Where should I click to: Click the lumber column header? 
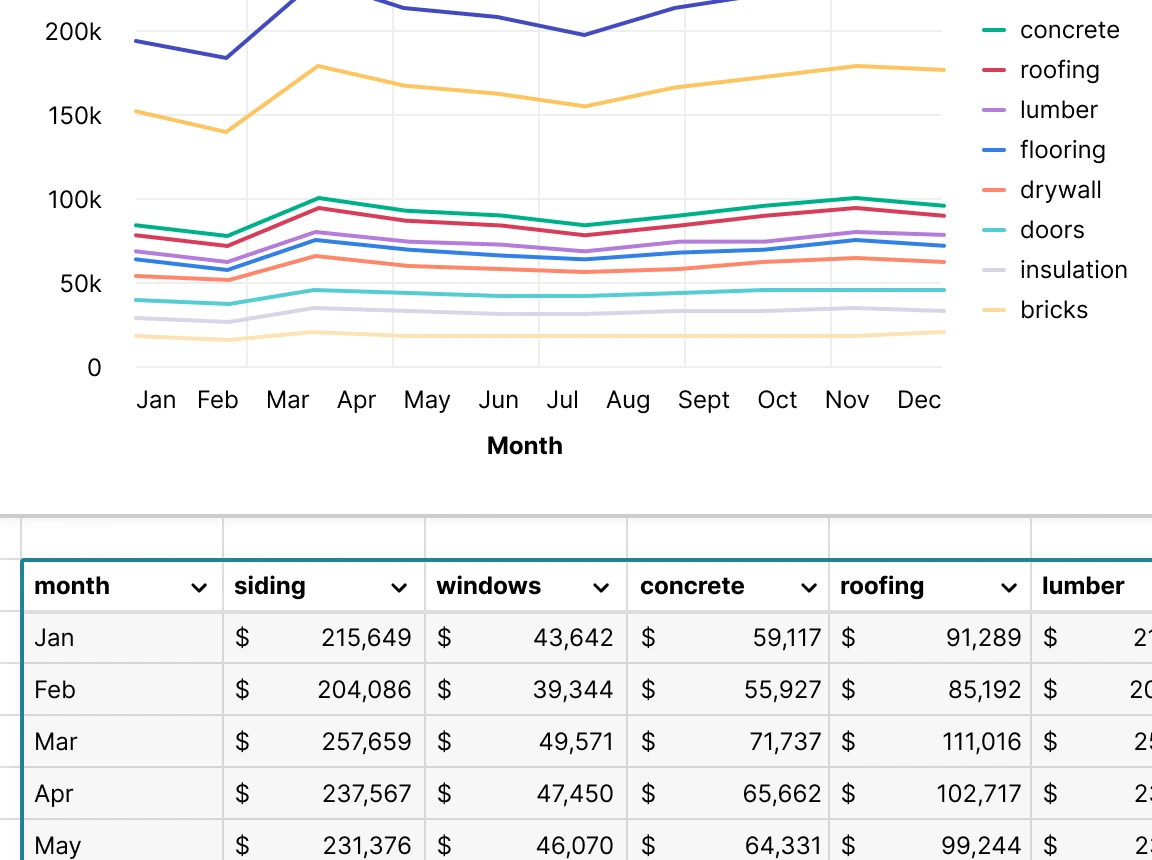click(x=1083, y=587)
